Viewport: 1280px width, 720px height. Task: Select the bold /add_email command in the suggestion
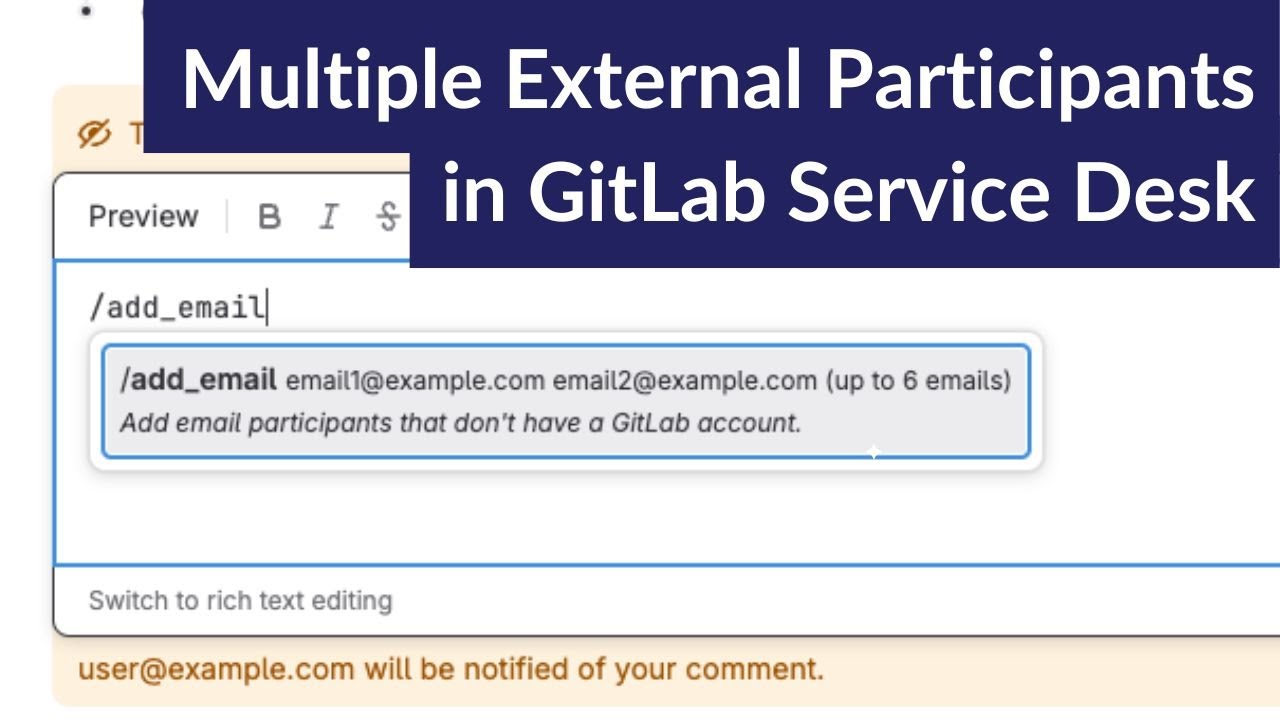pyautogui.click(x=198, y=380)
